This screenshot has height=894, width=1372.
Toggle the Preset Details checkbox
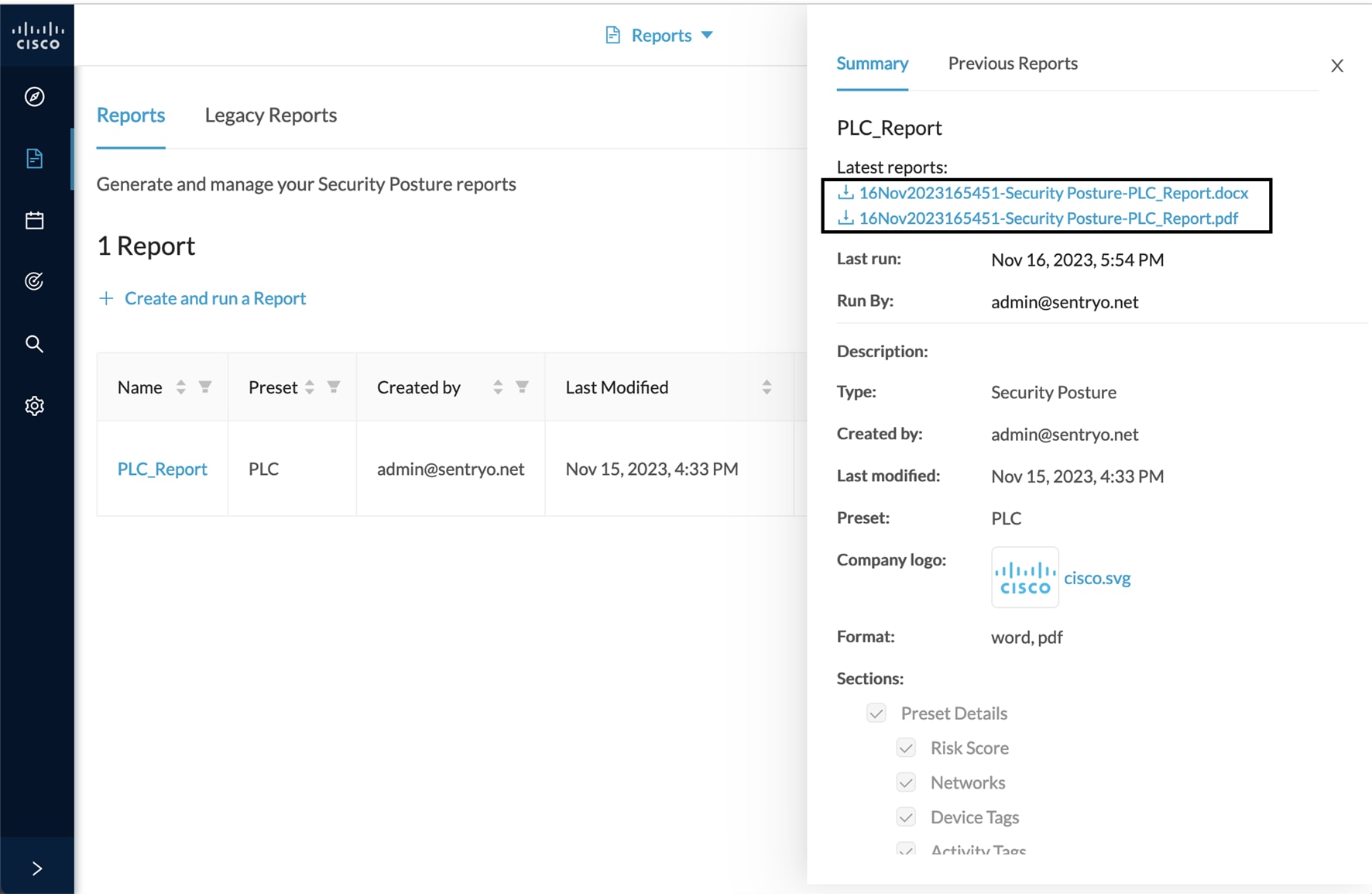(x=876, y=713)
